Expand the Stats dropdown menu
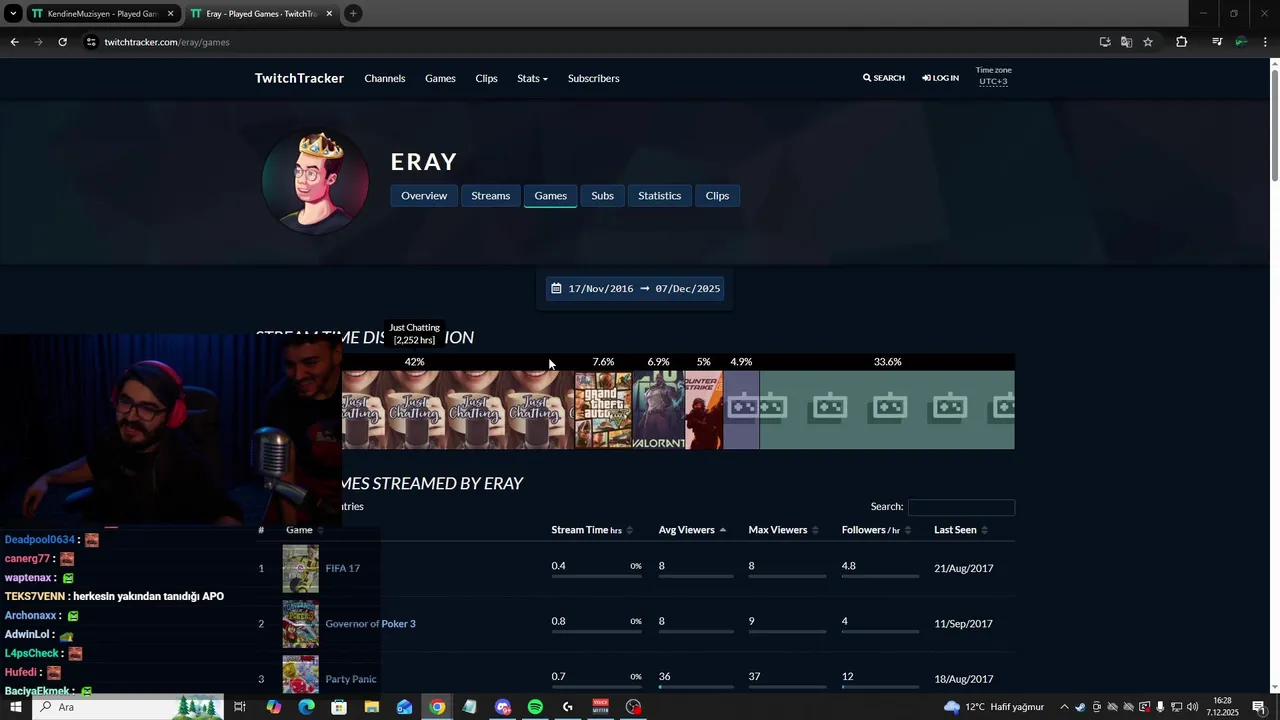The width and height of the screenshot is (1280, 720). point(532,78)
